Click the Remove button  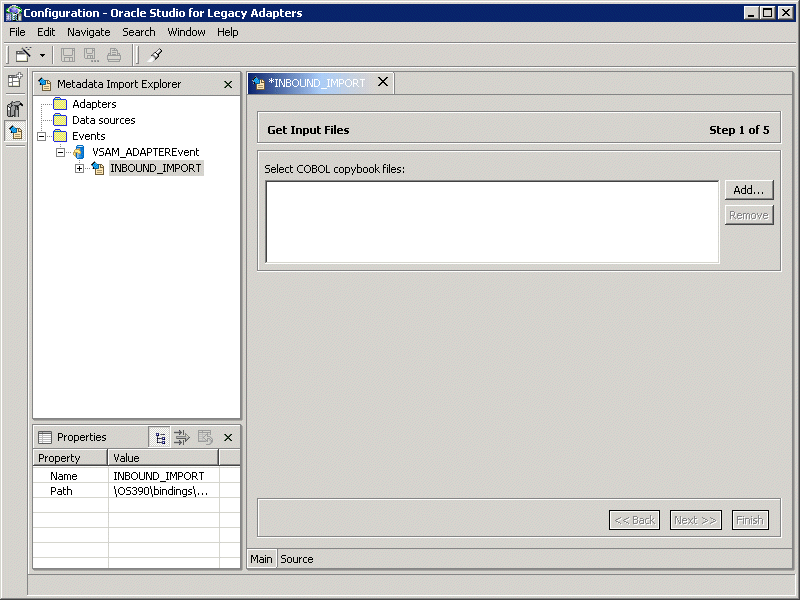coord(749,215)
